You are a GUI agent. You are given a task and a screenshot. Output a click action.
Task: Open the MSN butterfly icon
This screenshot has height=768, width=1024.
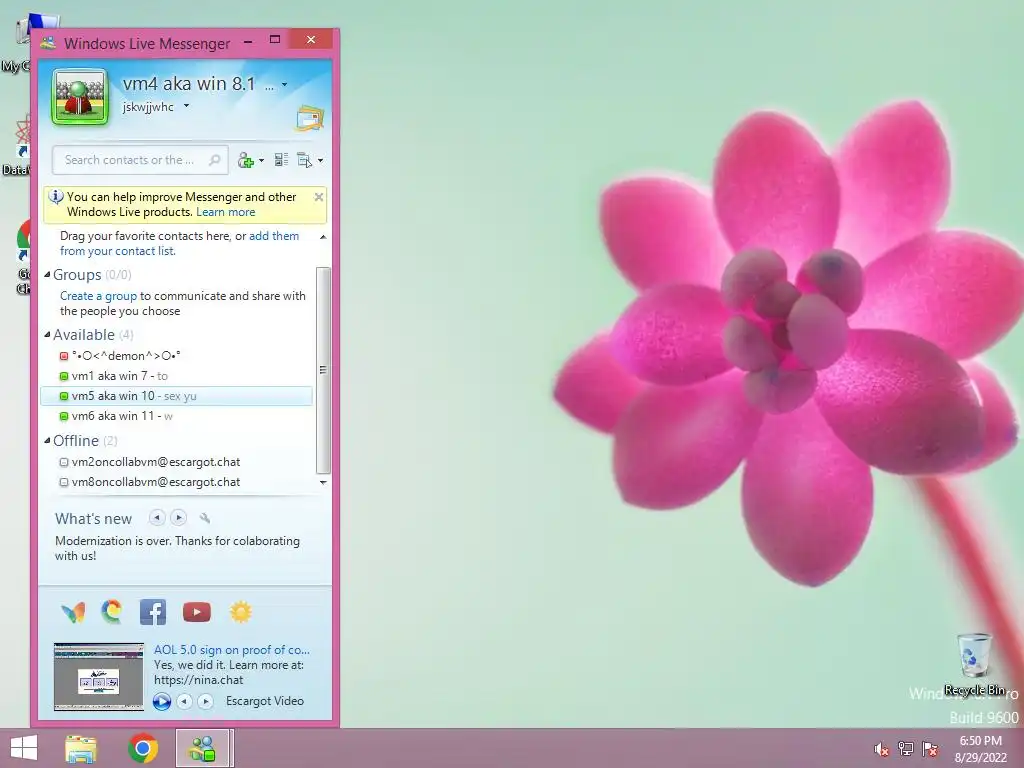pyautogui.click(x=73, y=612)
